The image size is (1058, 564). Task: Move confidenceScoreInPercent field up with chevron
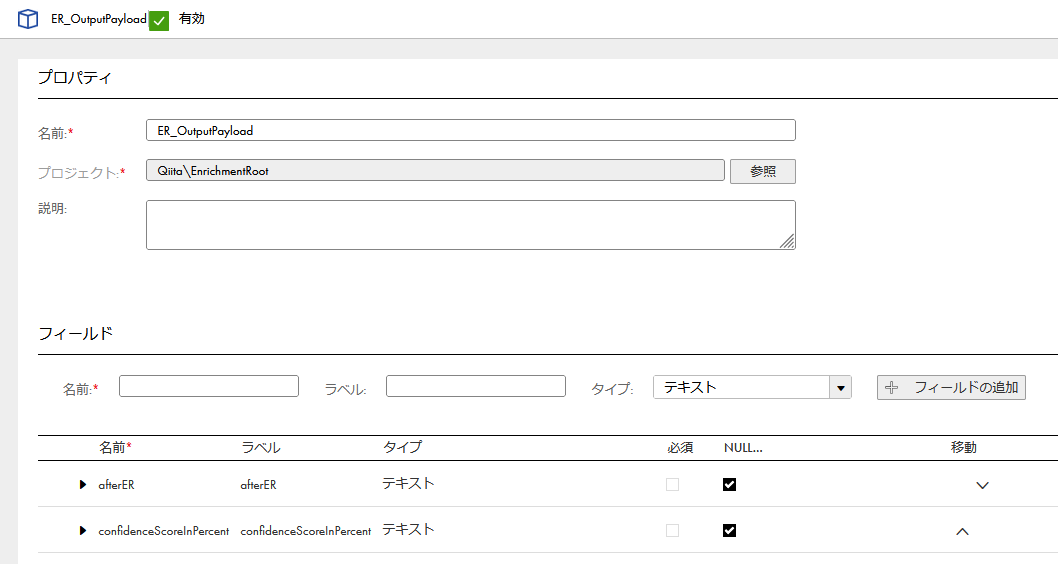[x=962, y=532]
